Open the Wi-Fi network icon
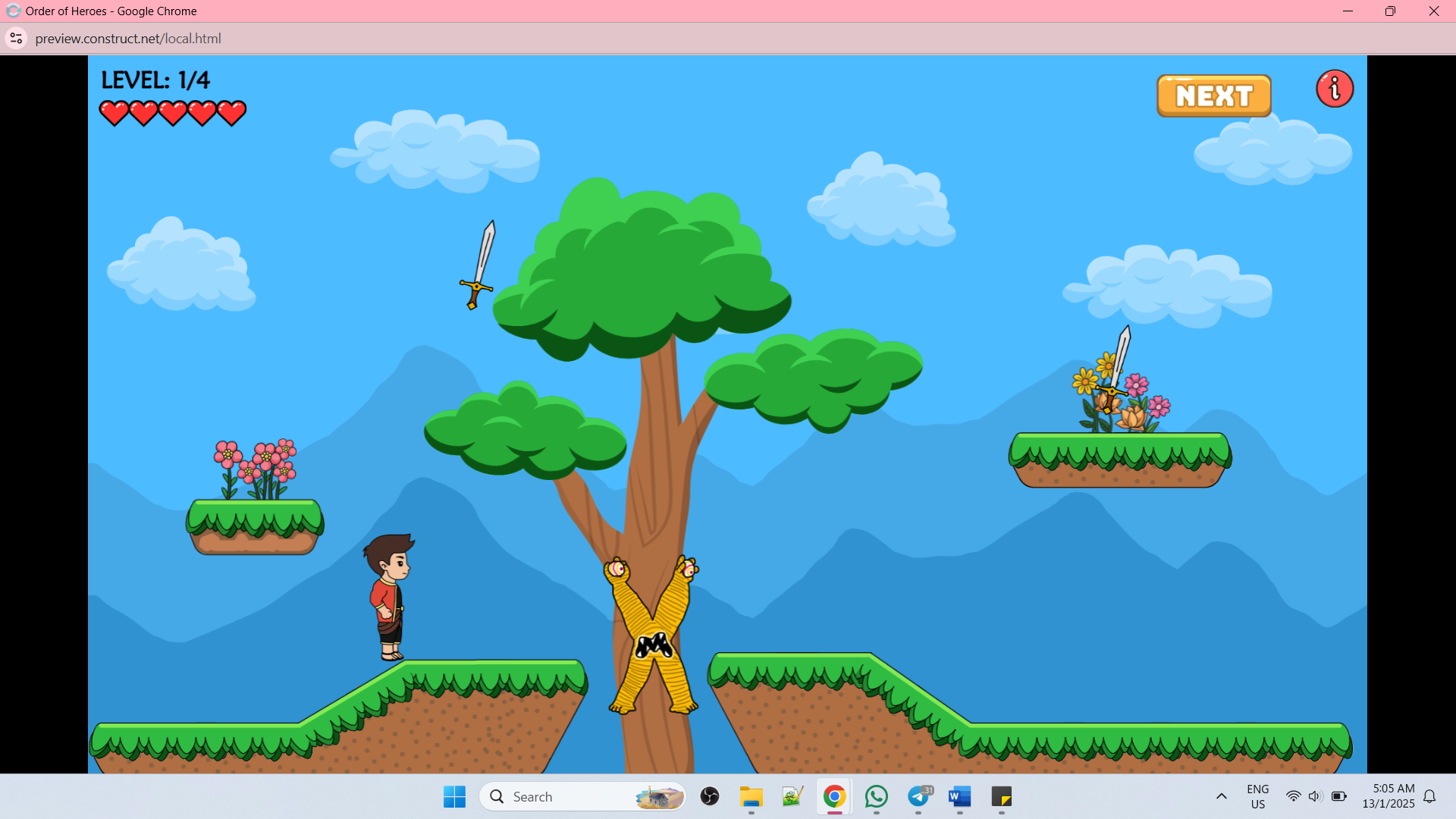Image resolution: width=1456 pixels, height=819 pixels. (x=1293, y=796)
